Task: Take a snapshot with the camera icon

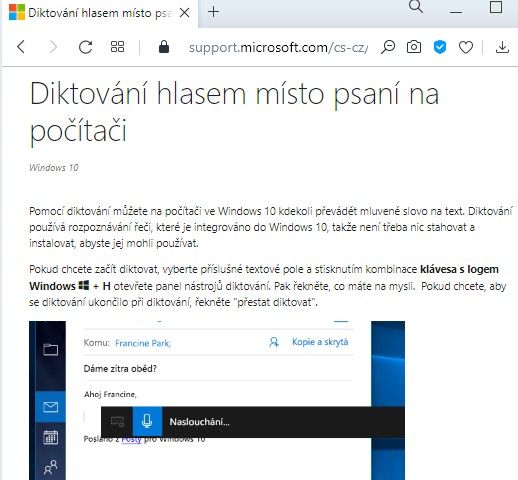Action: point(414,47)
